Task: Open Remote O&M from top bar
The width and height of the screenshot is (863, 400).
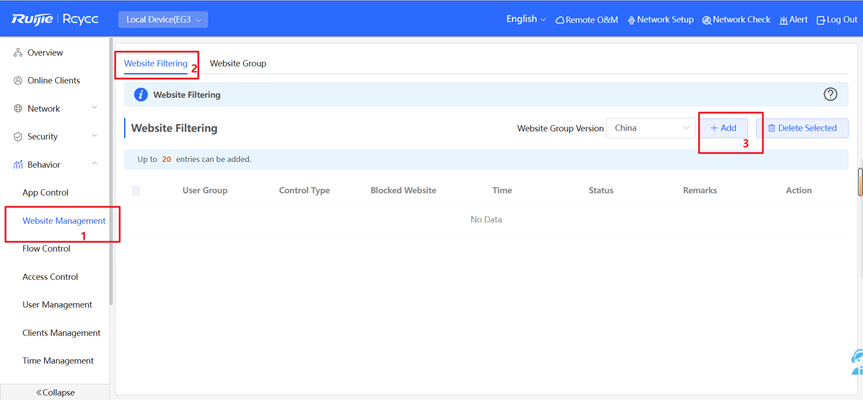Action: click(x=587, y=20)
